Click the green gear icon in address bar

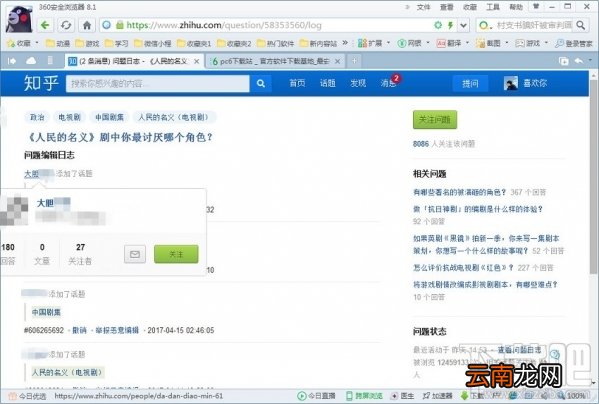click(438, 25)
